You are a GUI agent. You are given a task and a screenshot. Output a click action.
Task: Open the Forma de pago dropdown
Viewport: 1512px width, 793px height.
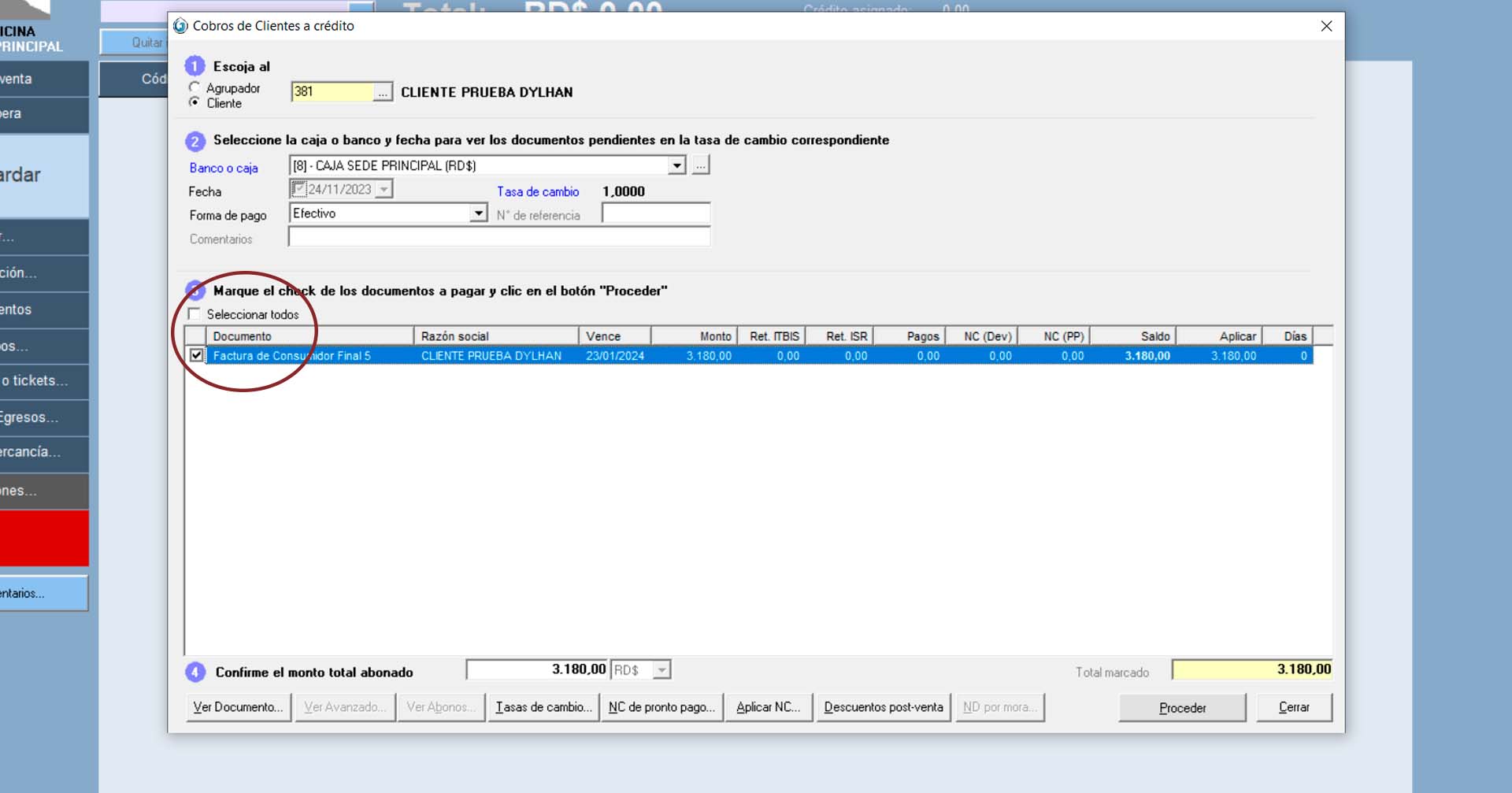point(478,213)
